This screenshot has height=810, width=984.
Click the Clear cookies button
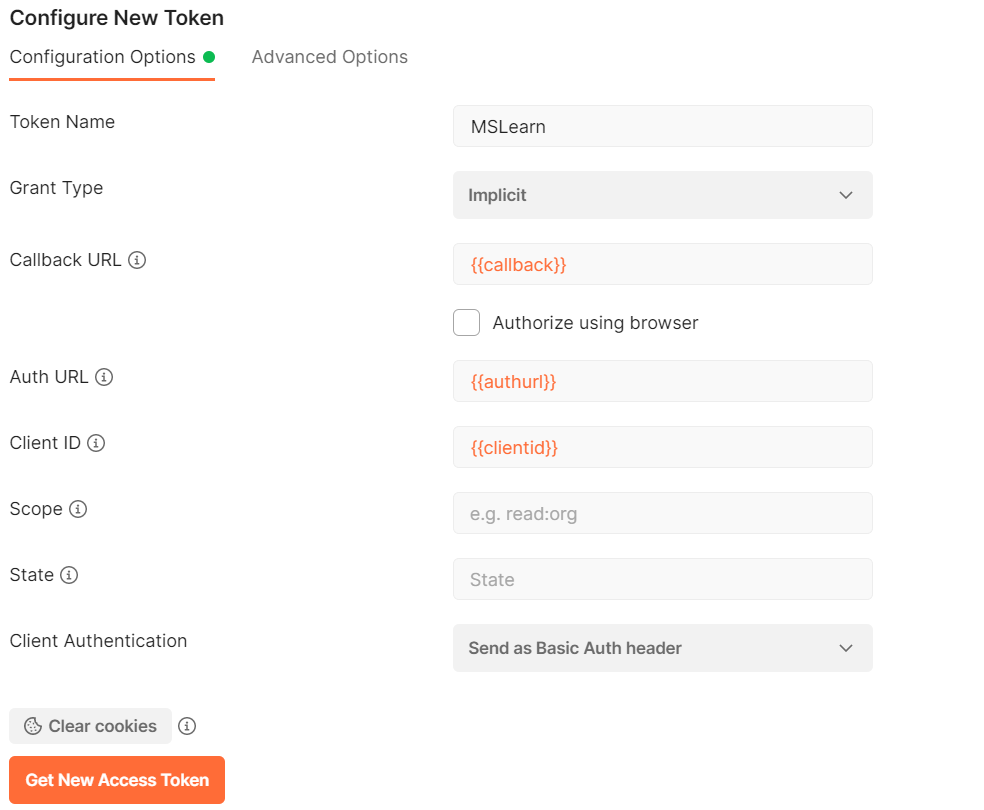tap(90, 726)
